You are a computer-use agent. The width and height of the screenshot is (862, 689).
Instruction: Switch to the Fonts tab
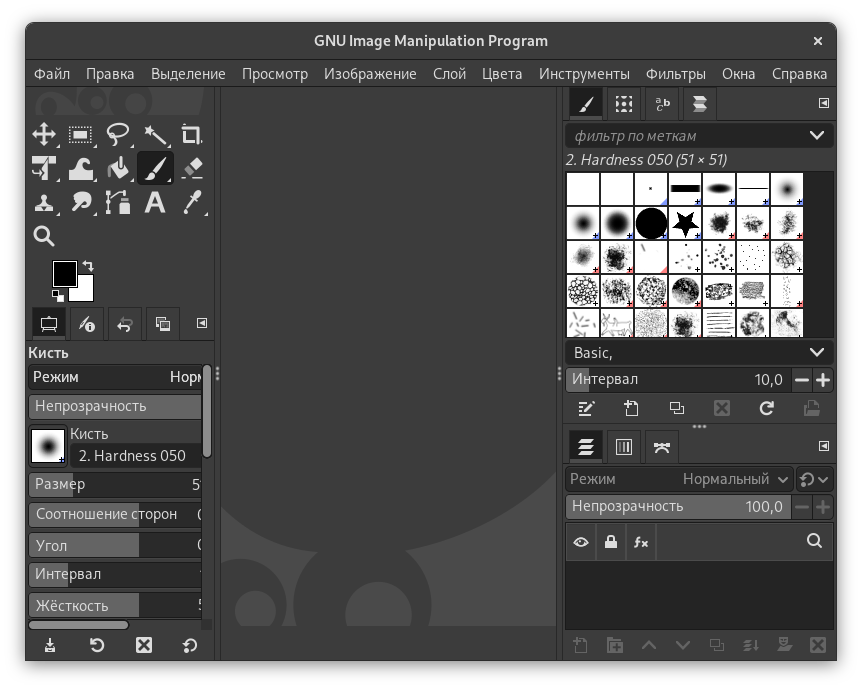662,103
